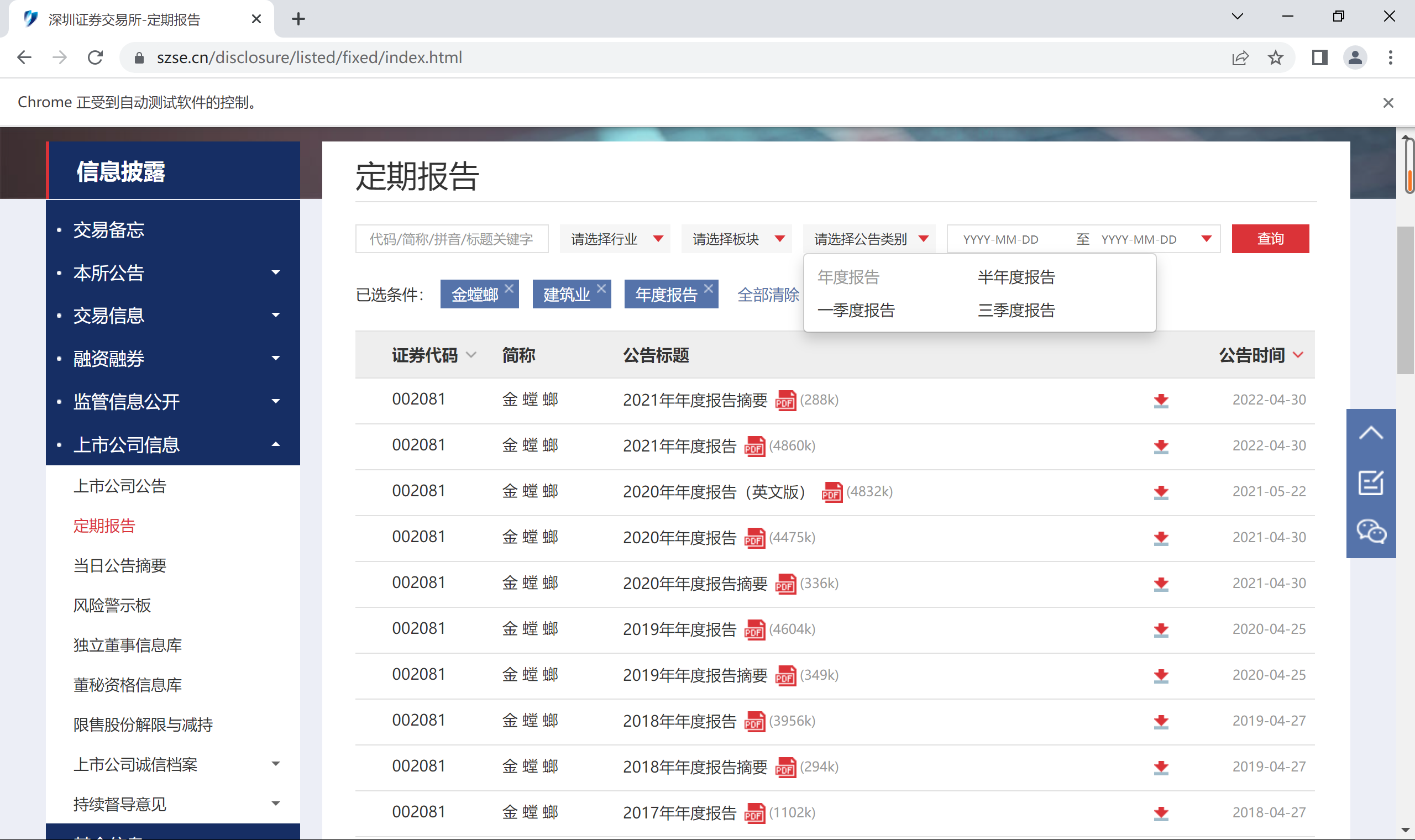
Task: Toggle the 请选择公告类别 dropdown
Action: point(869,239)
